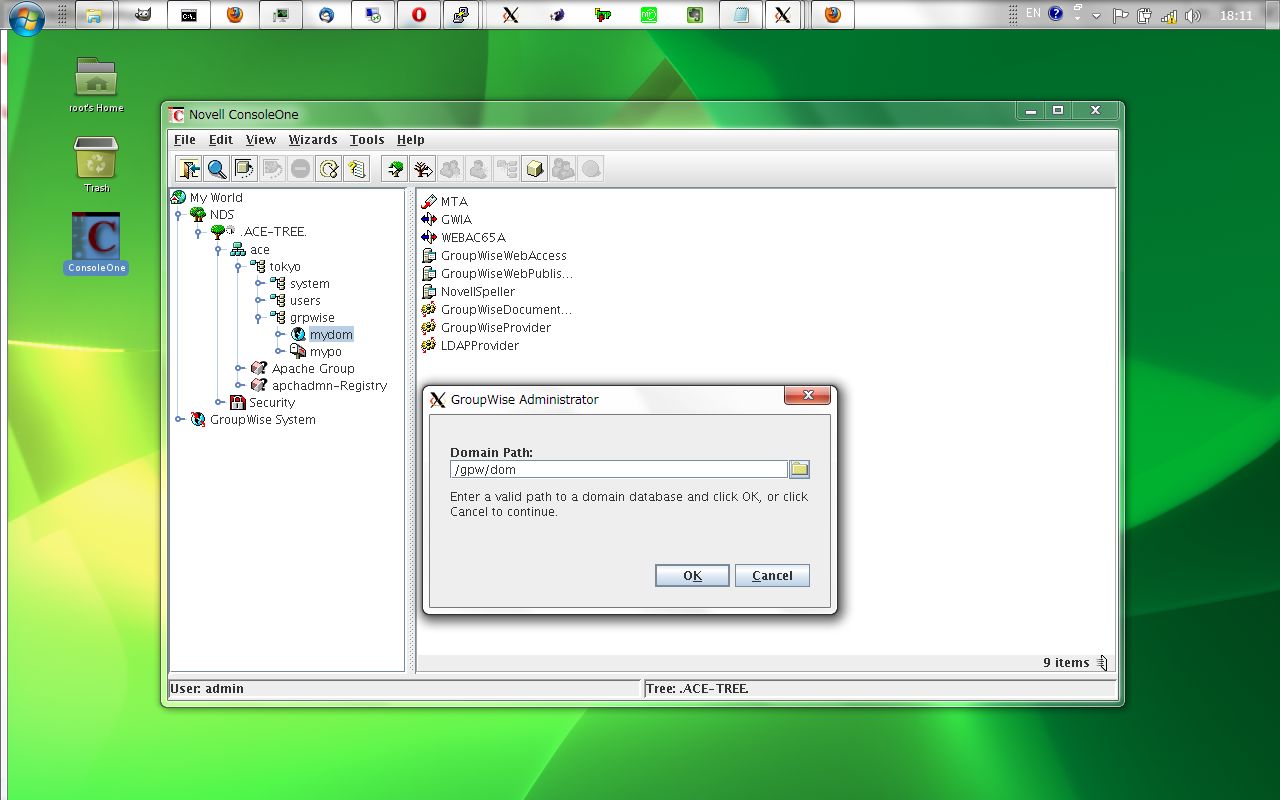Click the greyed-out stop toolbar icon
The image size is (1280, 800).
click(300, 169)
